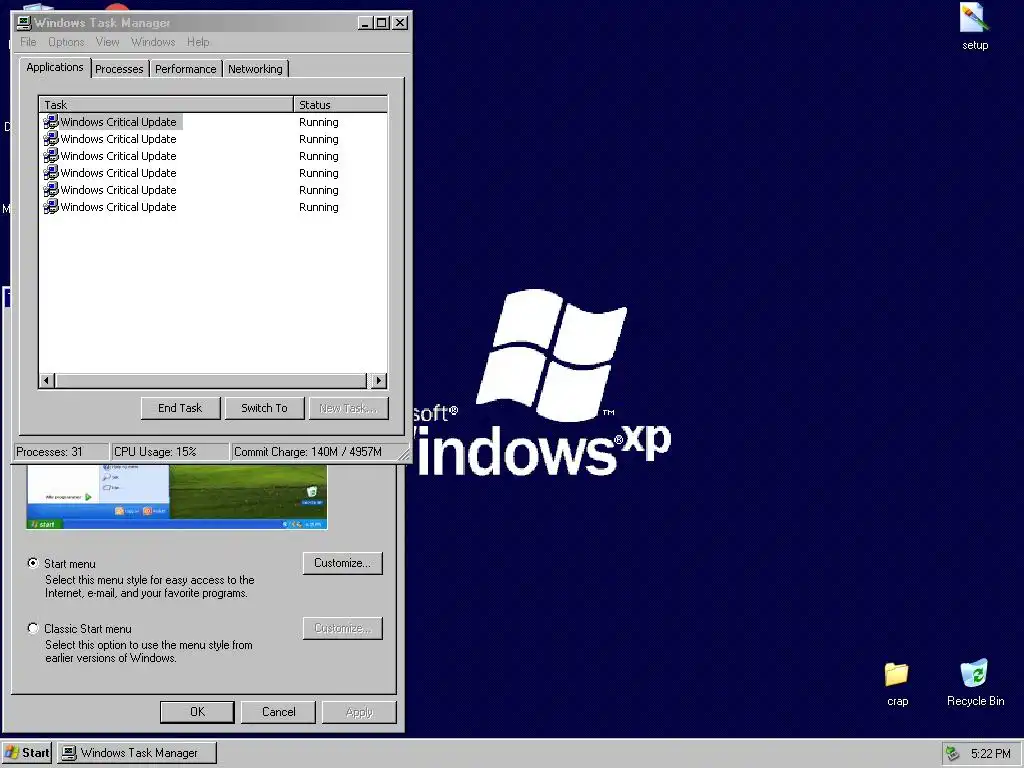Open the Start button on taskbar
The height and width of the screenshot is (768, 1024).
click(x=27, y=753)
